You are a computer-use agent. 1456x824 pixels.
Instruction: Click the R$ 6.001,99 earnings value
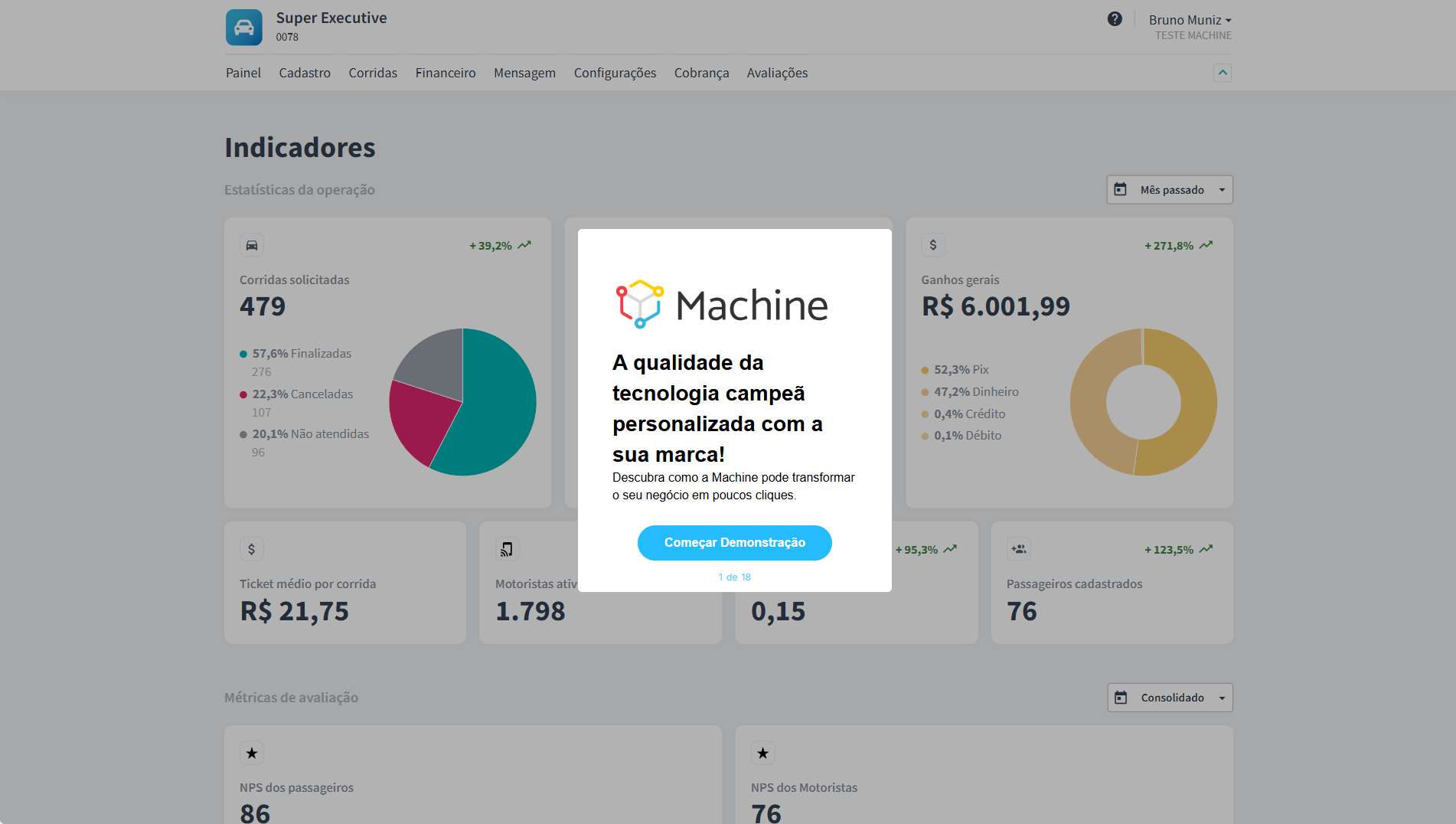click(x=996, y=306)
